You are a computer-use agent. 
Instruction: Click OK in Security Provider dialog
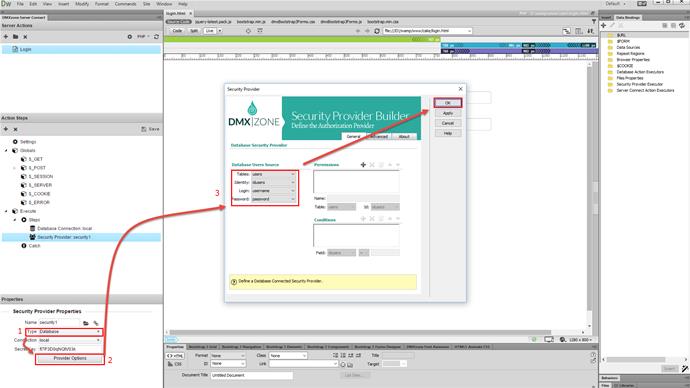(x=448, y=103)
